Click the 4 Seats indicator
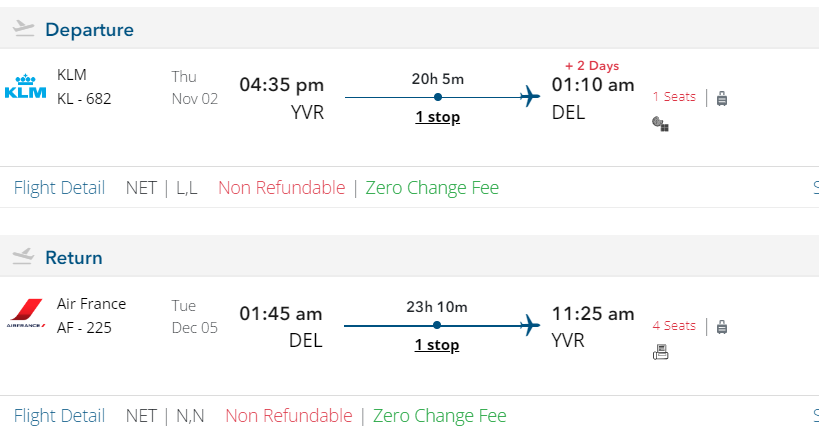The height and width of the screenshot is (427, 819). point(674,326)
